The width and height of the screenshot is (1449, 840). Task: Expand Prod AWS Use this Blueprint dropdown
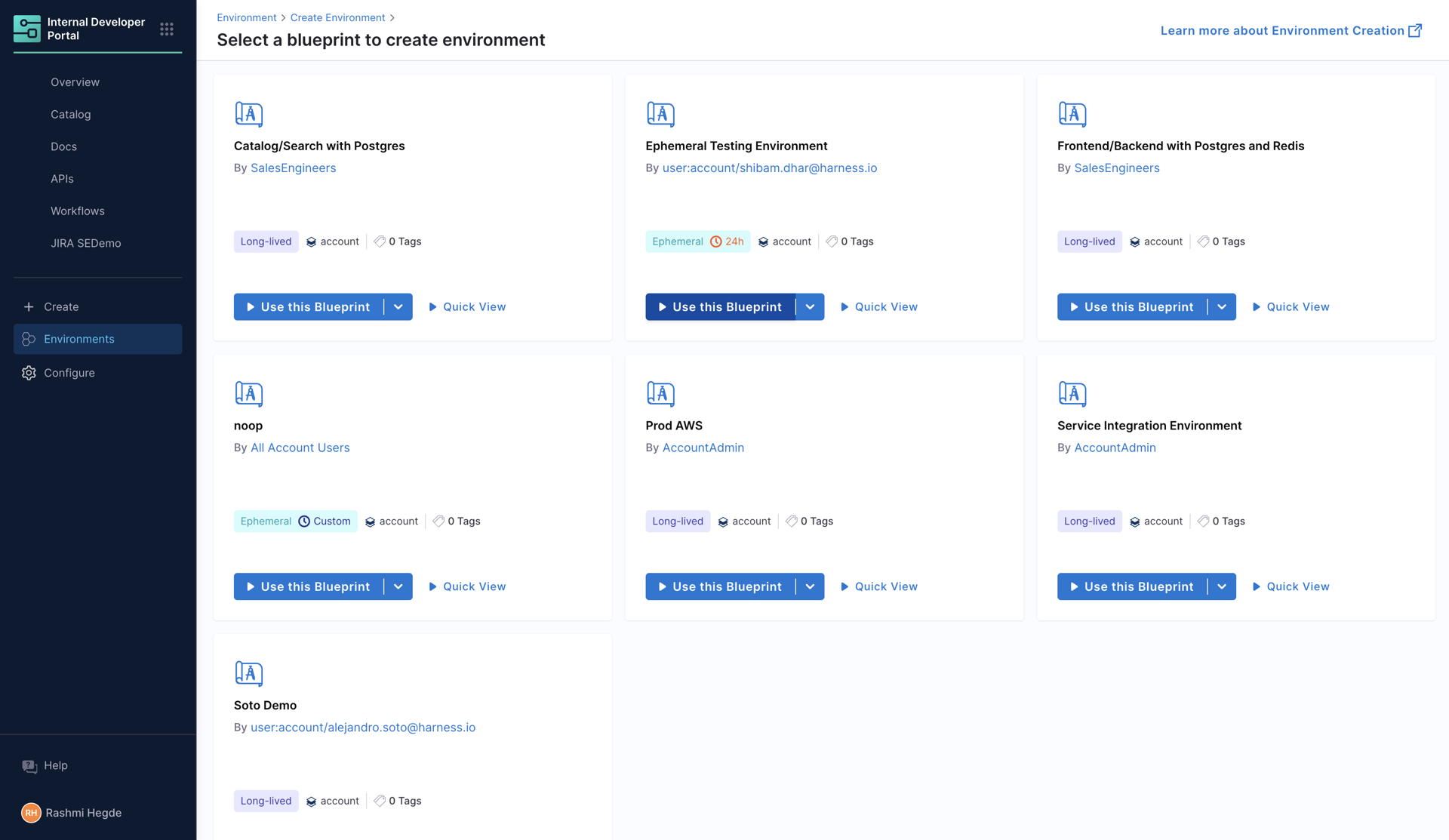[x=810, y=586]
